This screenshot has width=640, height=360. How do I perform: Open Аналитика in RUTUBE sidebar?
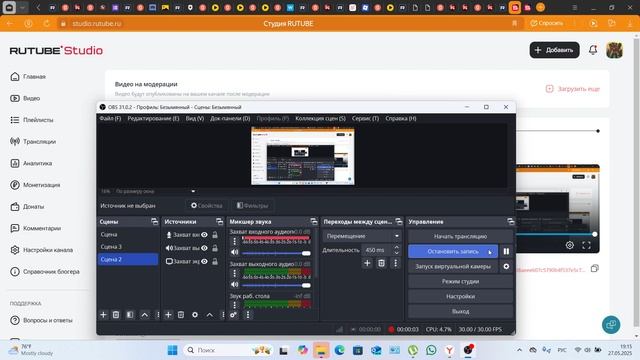coord(31,163)
